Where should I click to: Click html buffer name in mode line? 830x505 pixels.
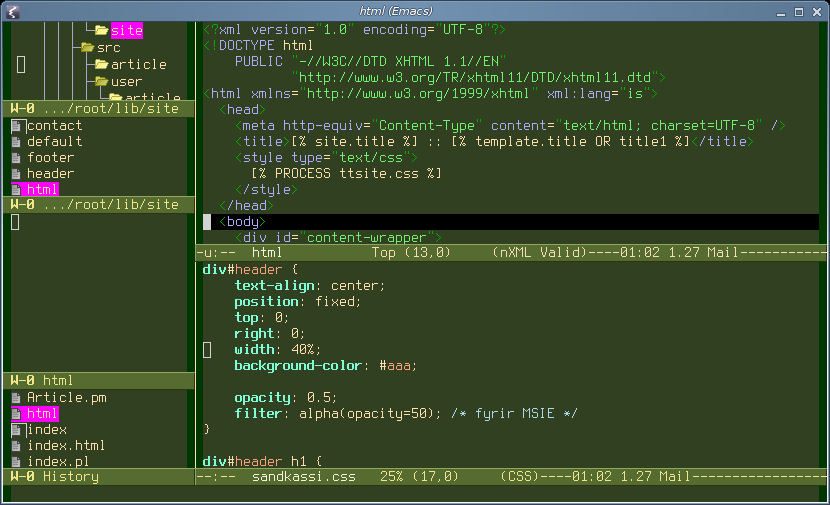coord(267,253)
